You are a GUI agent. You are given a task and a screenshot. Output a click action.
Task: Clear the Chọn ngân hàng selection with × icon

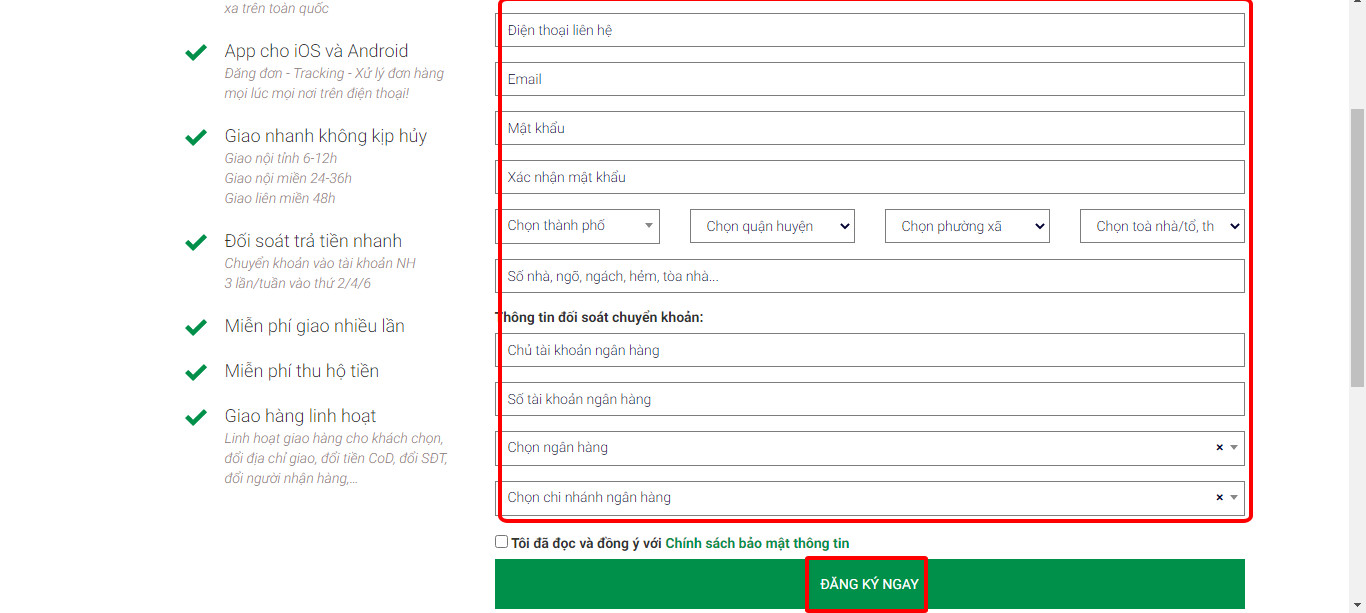(1219, 448)
